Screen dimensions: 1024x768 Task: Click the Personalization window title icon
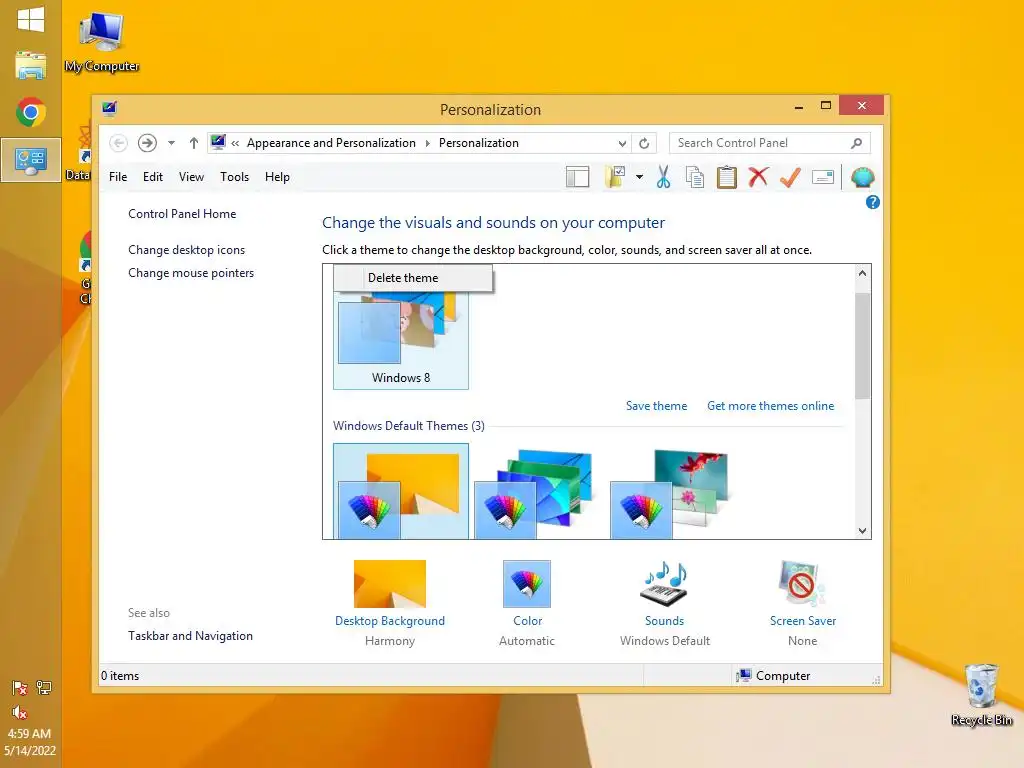click(x=109, y=108)
